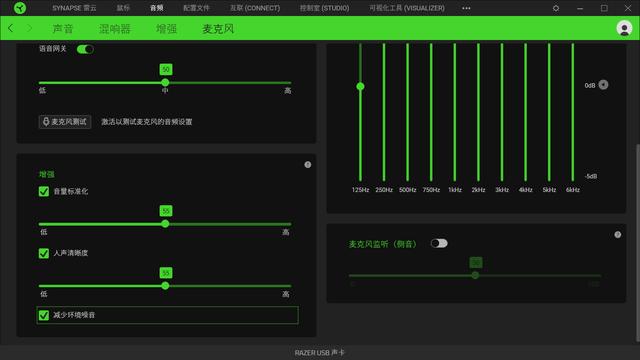Click the 1kHz equalizer band bar

455,112
